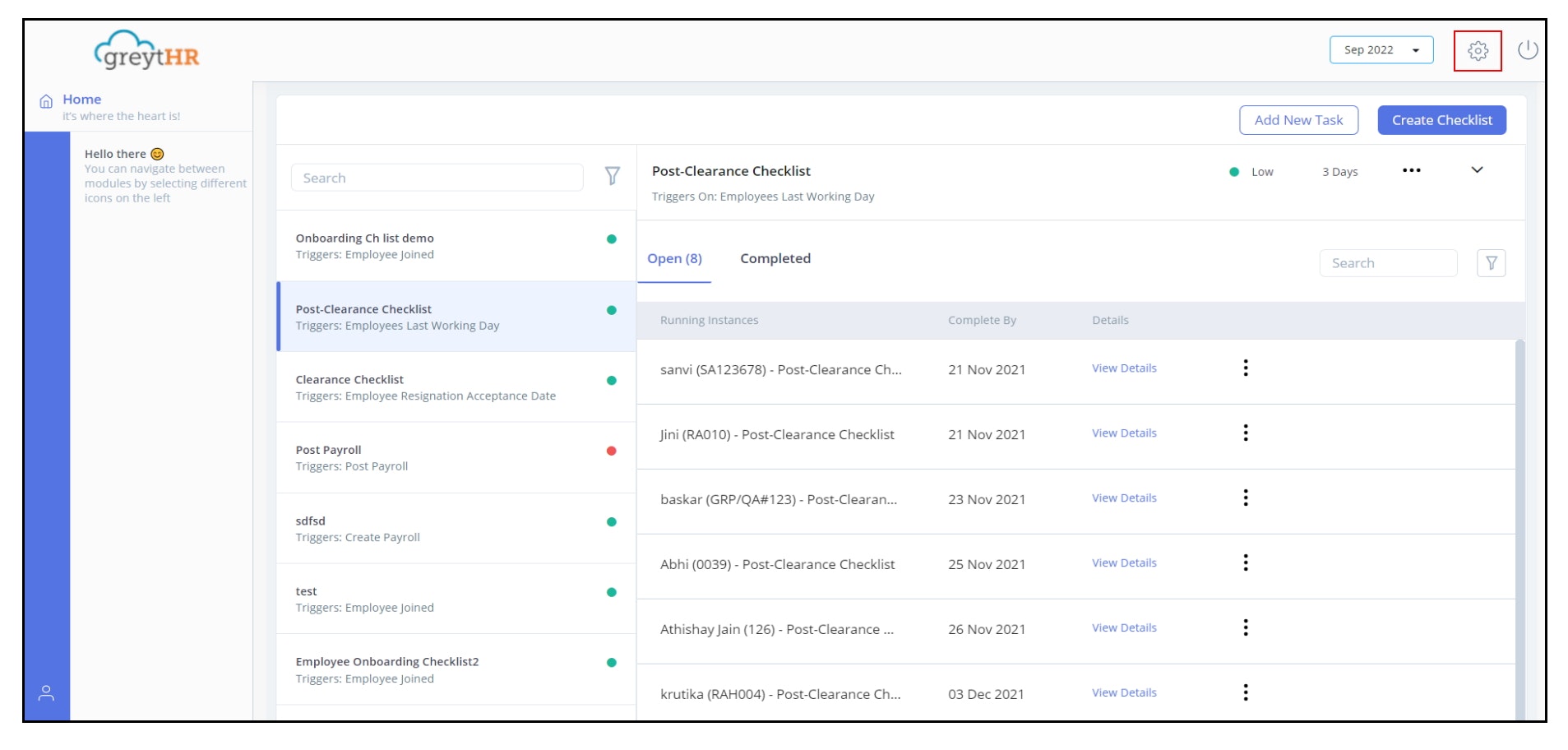Viewport: 1568px width, 750px height.
Task: Expand Post-Clearance Checklist header chevron
Action: coord(1477,170)
